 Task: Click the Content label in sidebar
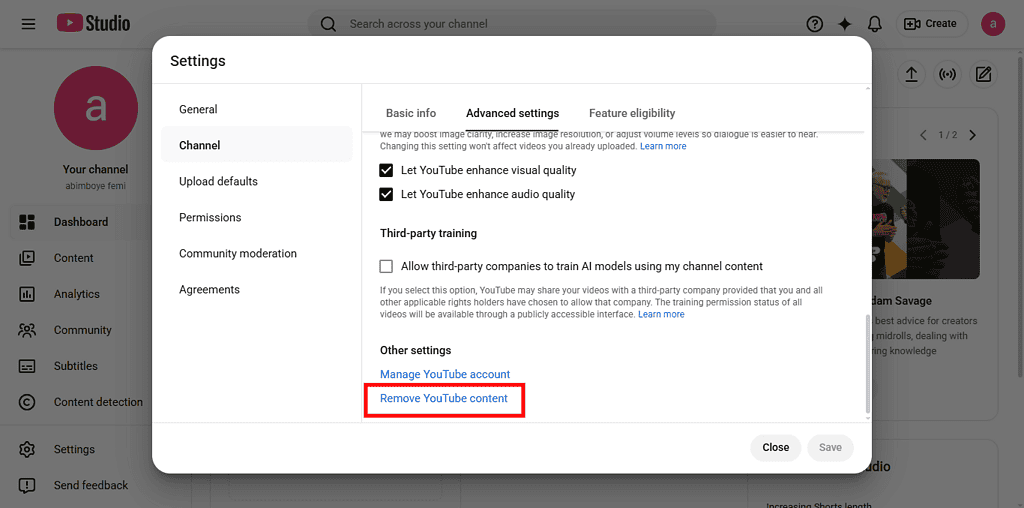coord(74,258)
